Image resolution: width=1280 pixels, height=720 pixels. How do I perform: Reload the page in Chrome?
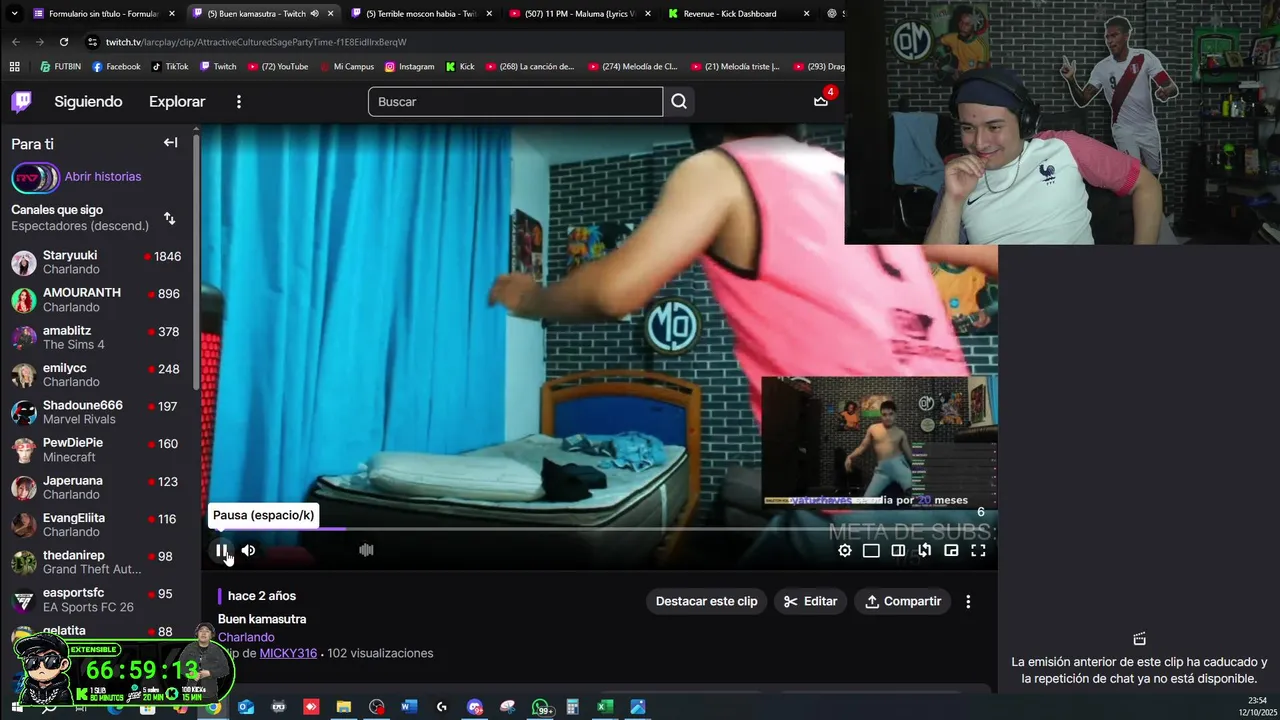click(64, 42)
